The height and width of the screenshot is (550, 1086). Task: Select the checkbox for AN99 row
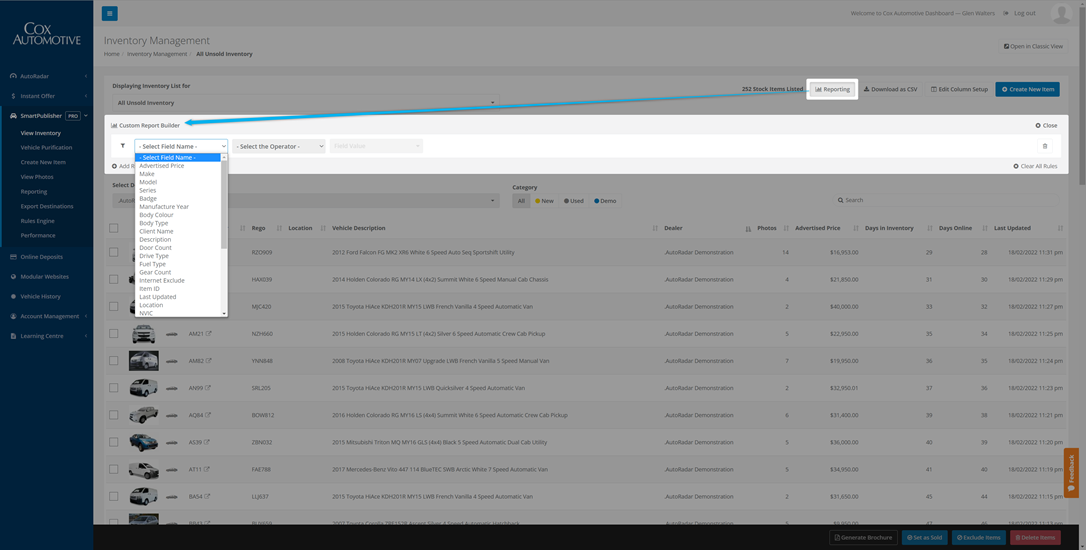[x=114, y=388]
